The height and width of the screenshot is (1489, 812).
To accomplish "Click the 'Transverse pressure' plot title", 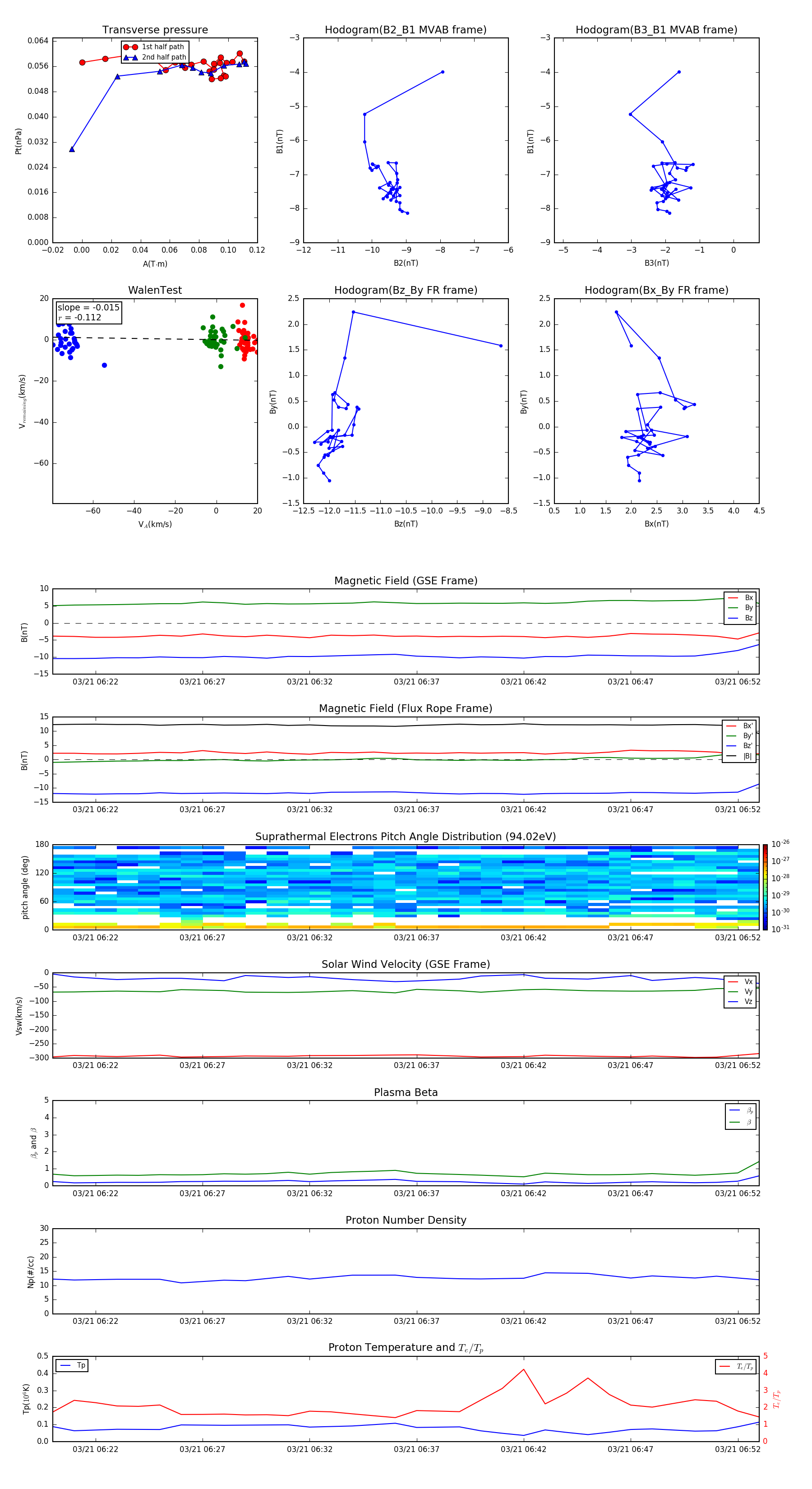I will pos(155,30).
